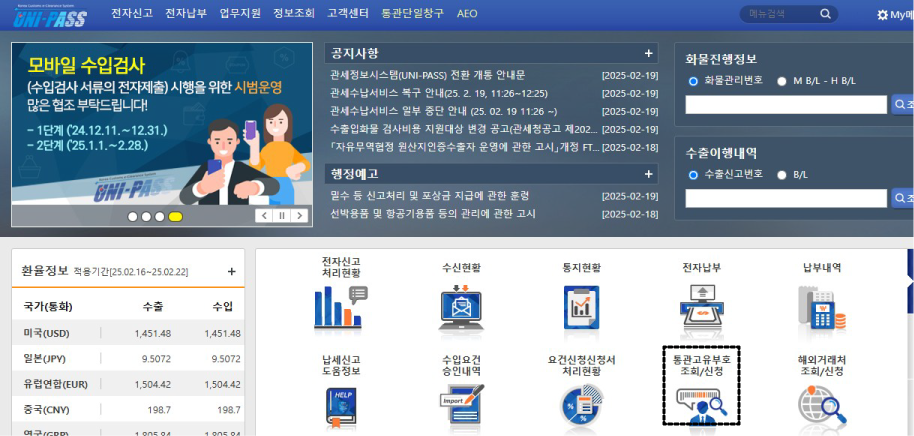Open the 전자납부 menu
The image size is (914, 436).
point(186,13)
